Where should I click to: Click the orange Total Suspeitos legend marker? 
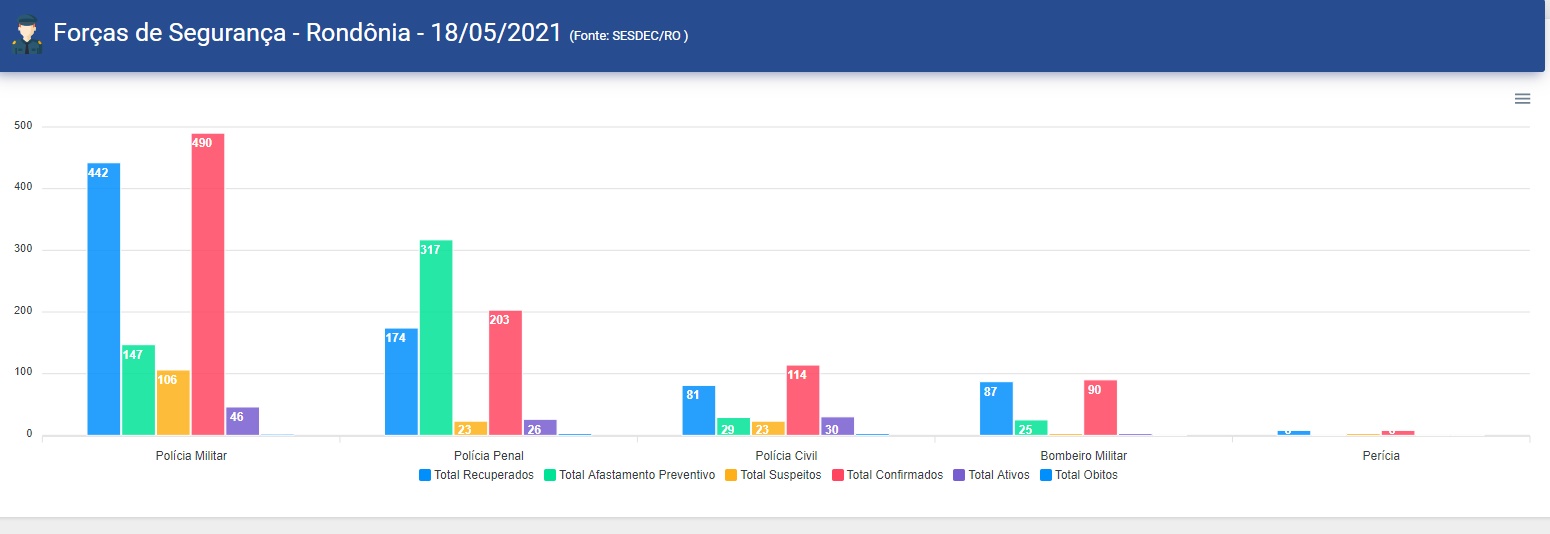point(731,476)
